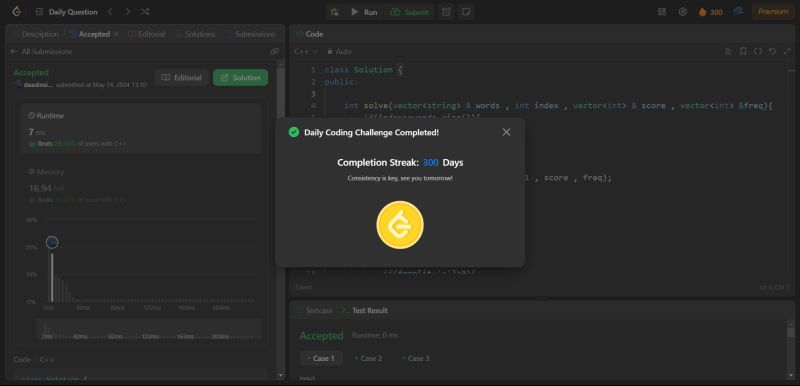
Task: Copy submission link icon
Action: [274, 52]
